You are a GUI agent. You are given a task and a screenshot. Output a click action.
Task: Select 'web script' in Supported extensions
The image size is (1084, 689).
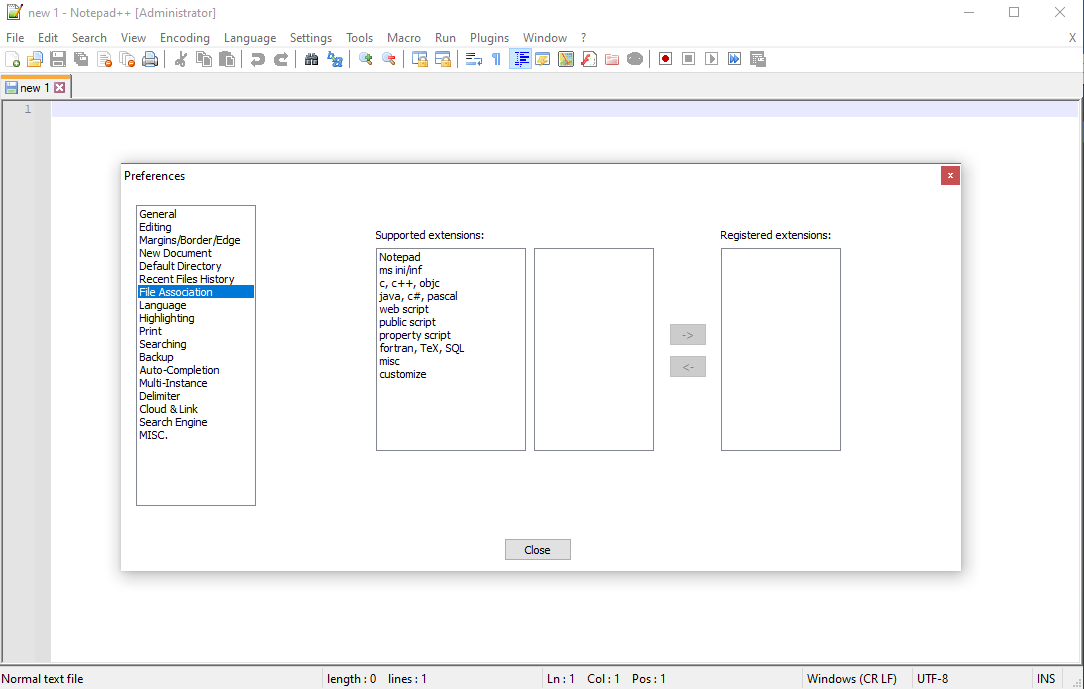(x=404, y=309)
